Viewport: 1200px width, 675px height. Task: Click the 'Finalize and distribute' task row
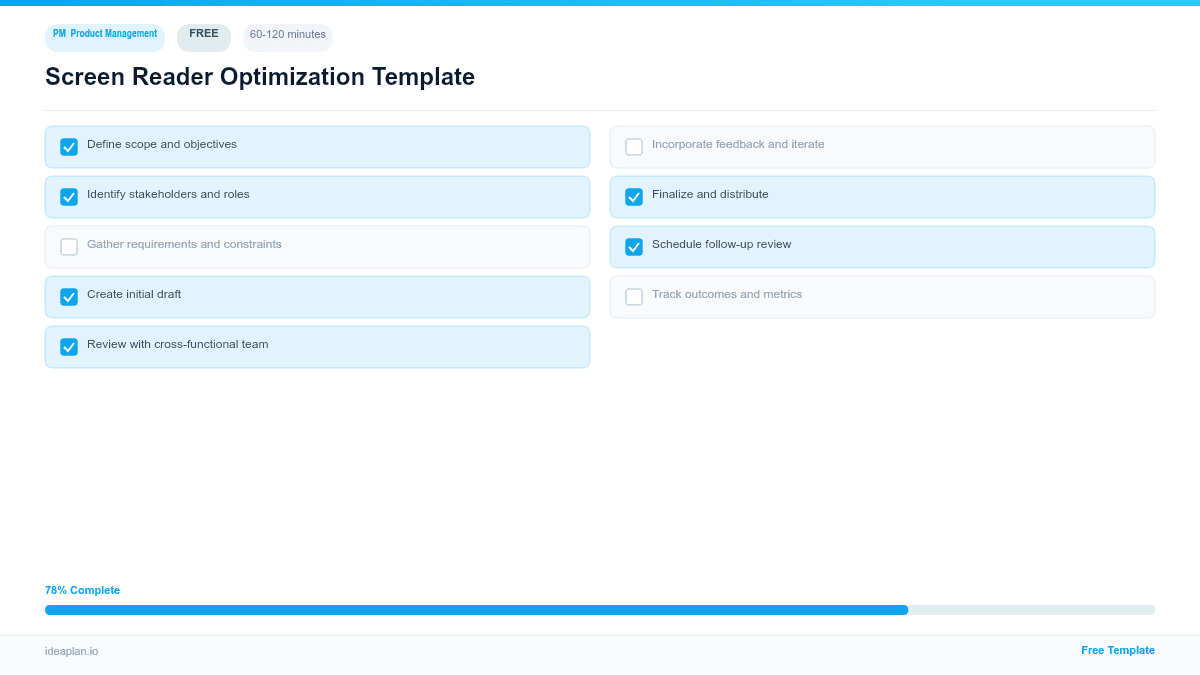[x=882, y=196]
